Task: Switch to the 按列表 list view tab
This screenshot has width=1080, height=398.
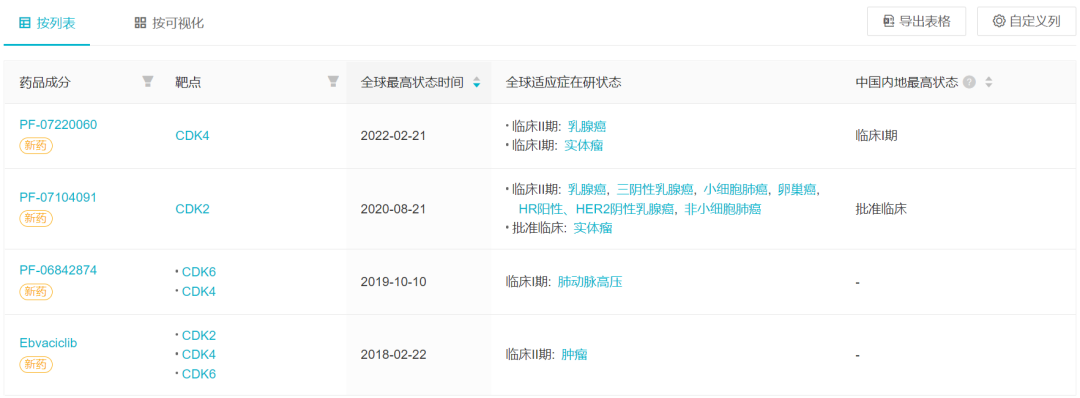Action: pos(47,23)
